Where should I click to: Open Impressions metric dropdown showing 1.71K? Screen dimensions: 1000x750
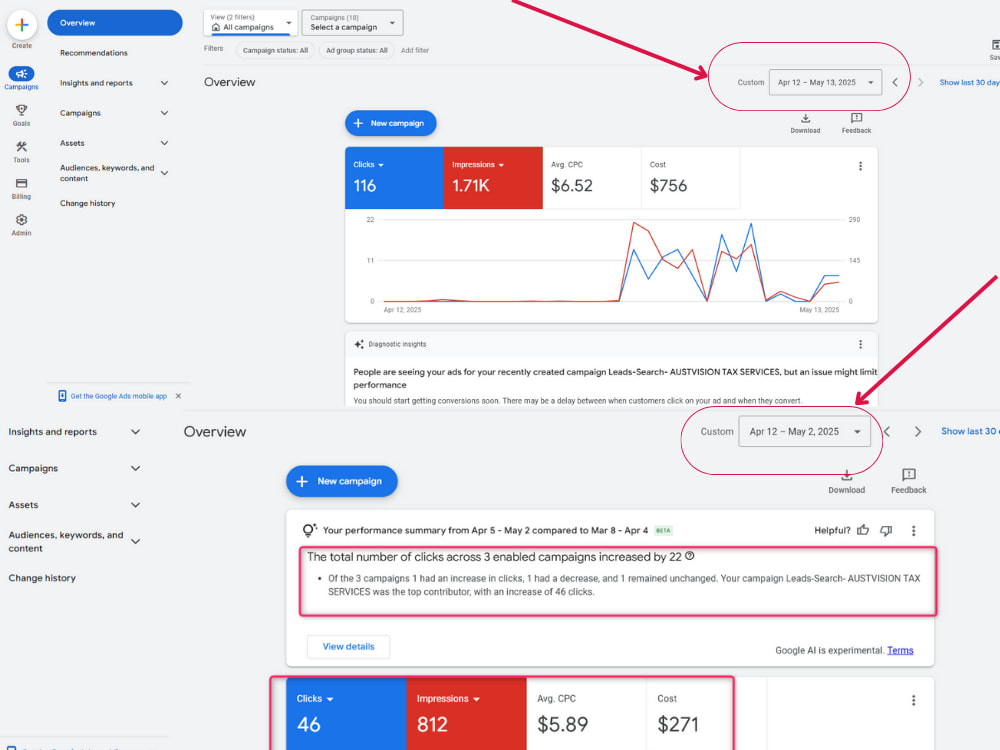pyautogui.click(x=478, y=165)
